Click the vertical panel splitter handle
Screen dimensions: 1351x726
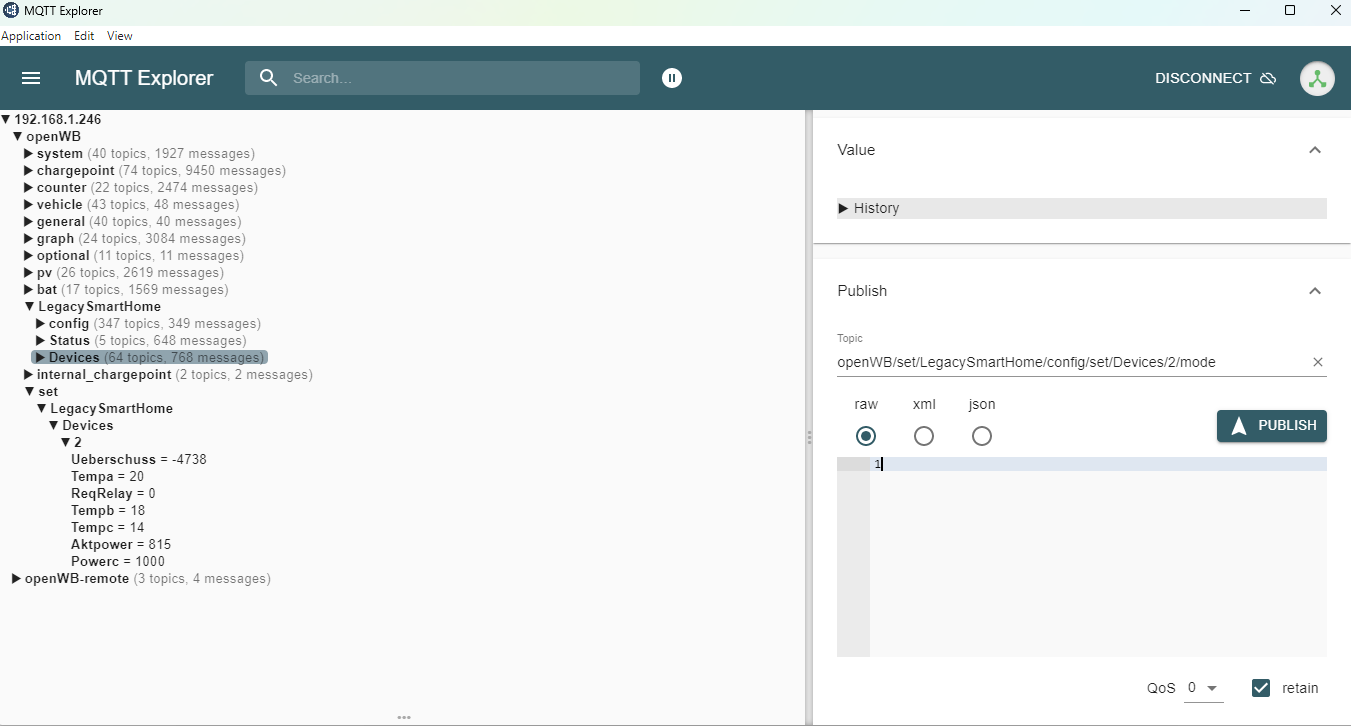pos(809,437)
